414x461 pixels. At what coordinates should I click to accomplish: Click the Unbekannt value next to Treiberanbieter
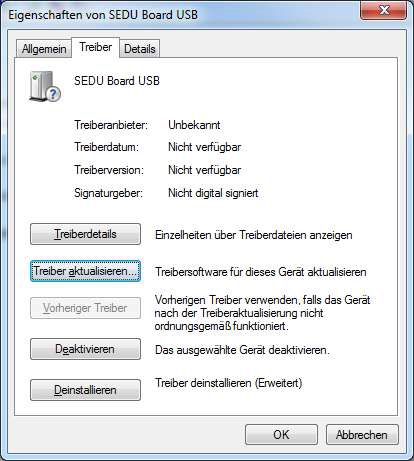click(x=194, y=125)
